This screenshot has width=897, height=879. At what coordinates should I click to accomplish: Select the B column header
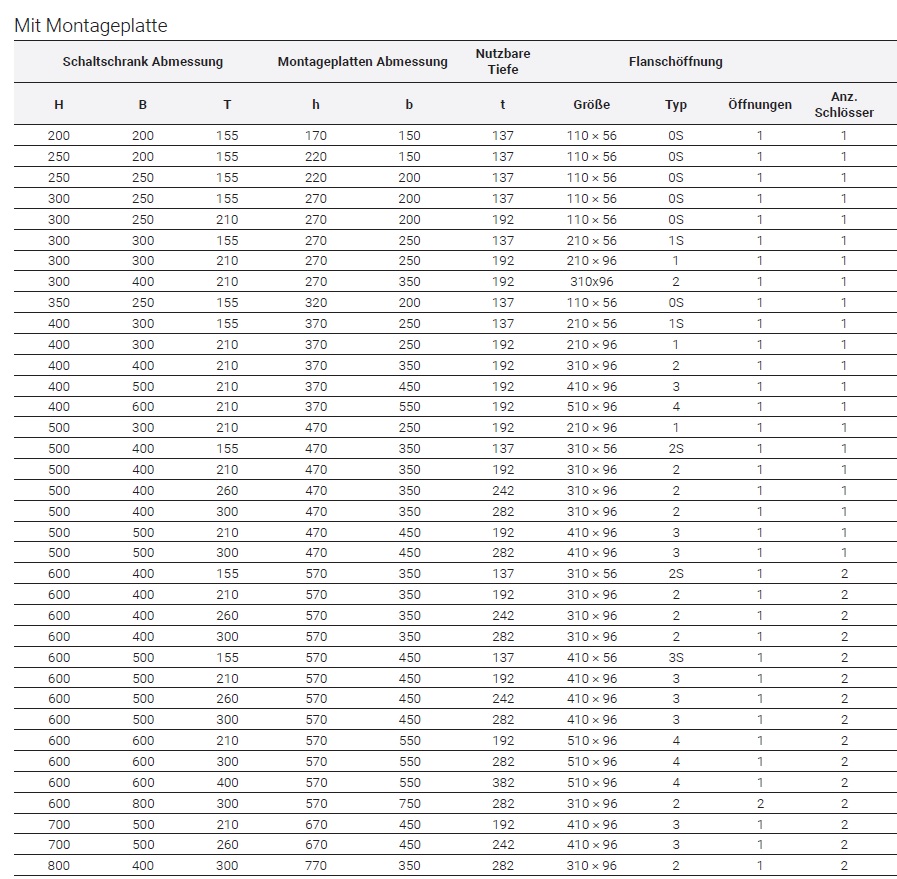coord(142,105)
